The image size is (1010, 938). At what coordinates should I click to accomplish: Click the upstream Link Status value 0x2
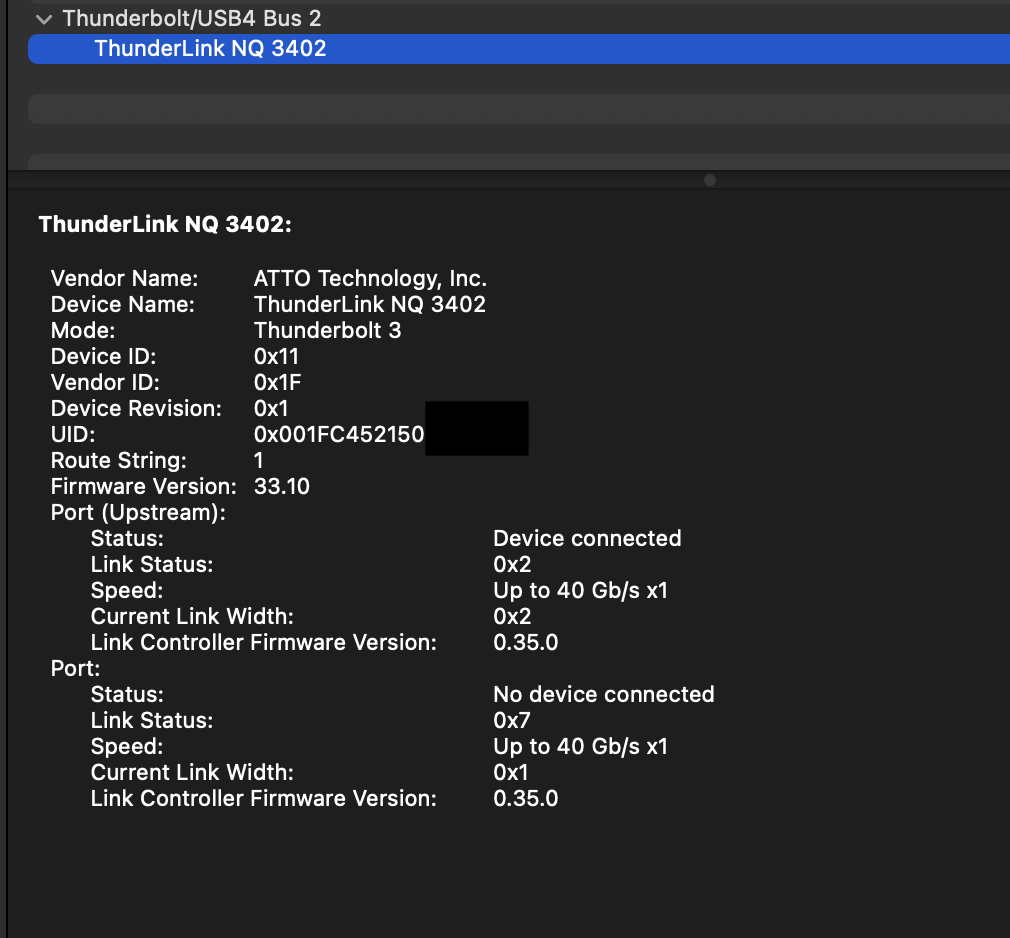tap(512, 564)
